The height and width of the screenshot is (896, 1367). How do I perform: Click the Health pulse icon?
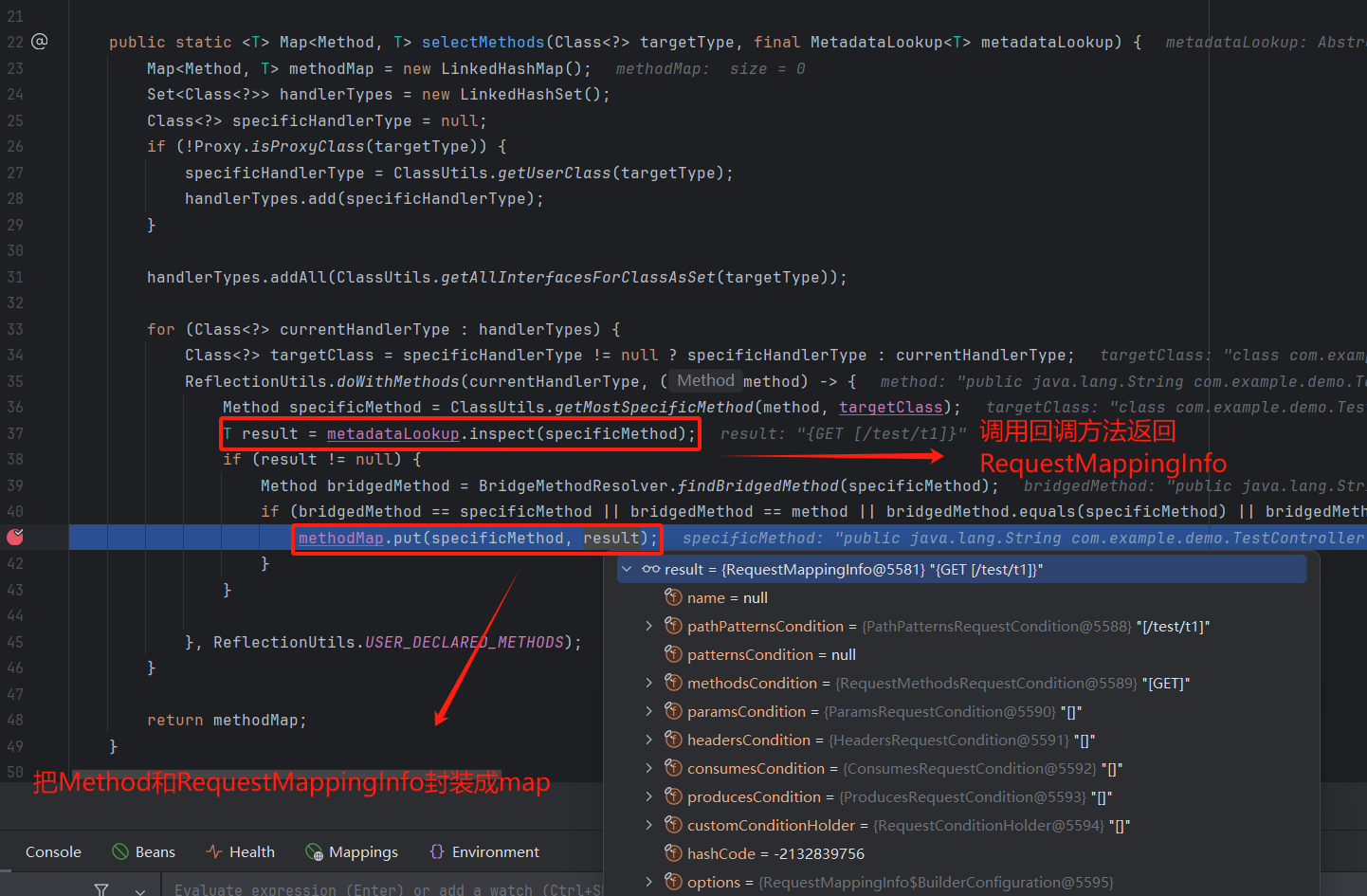(x=214, y=851)
